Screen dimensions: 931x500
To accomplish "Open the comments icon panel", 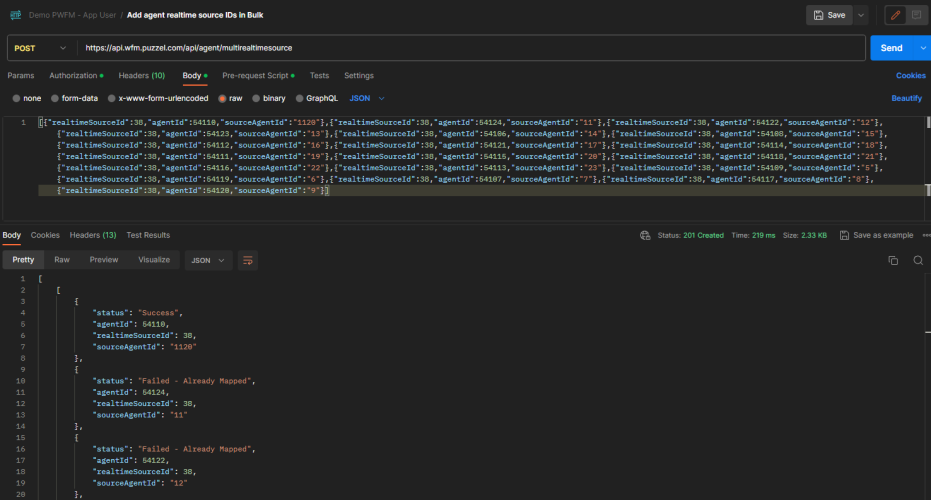I will [916, 15].
